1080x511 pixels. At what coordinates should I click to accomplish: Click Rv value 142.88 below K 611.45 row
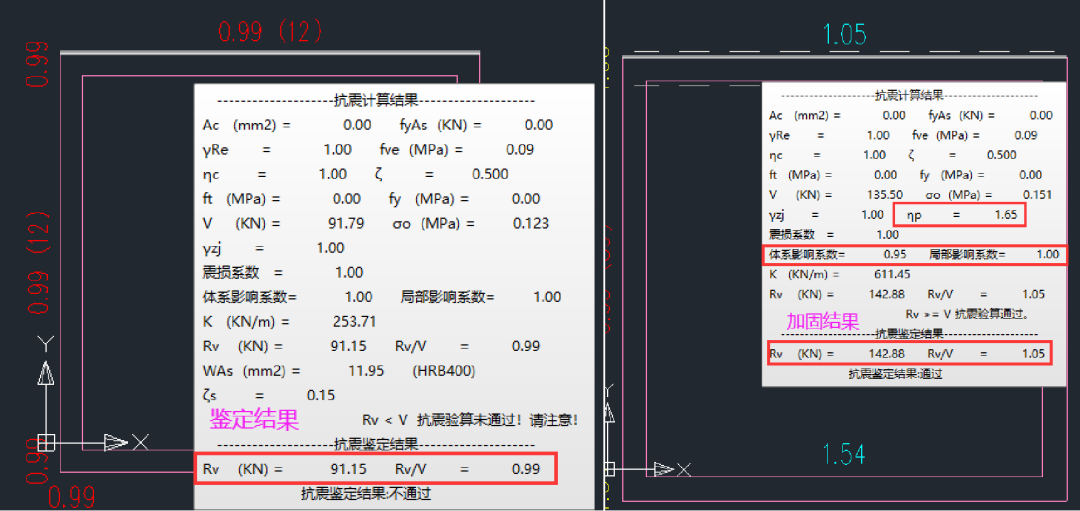(x=885, y=294)
